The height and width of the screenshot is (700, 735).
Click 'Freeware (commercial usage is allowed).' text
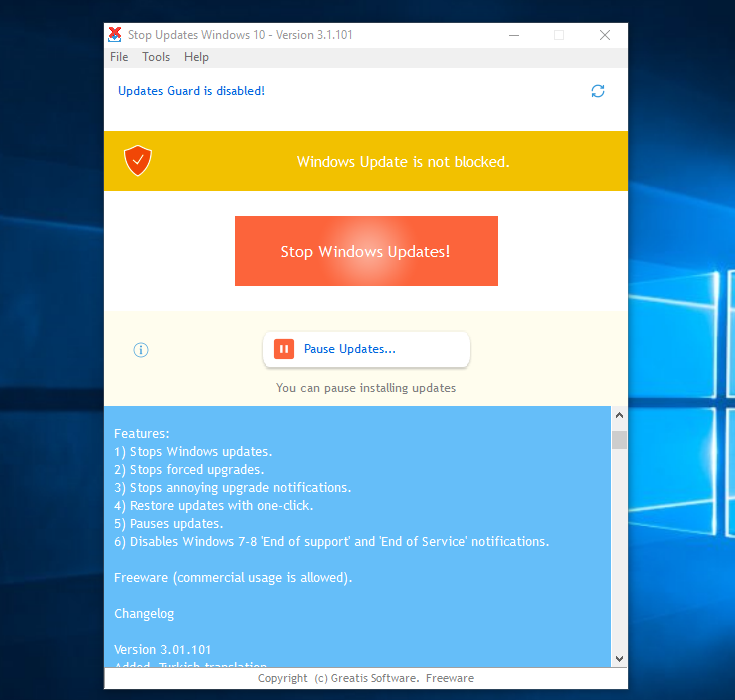pyautogui.click(x=233, y=578)
